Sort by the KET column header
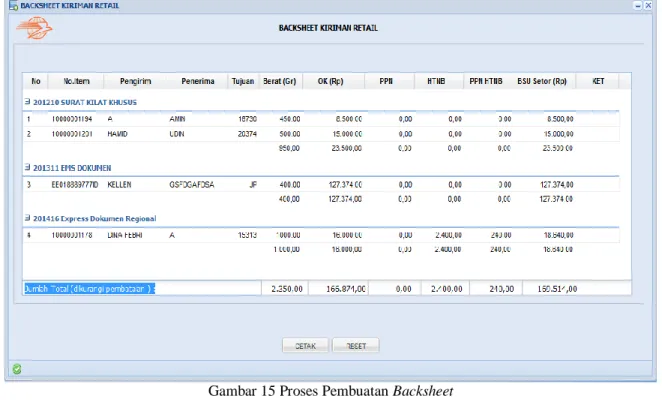Screen dimensions: 662x402 [598, 81]
